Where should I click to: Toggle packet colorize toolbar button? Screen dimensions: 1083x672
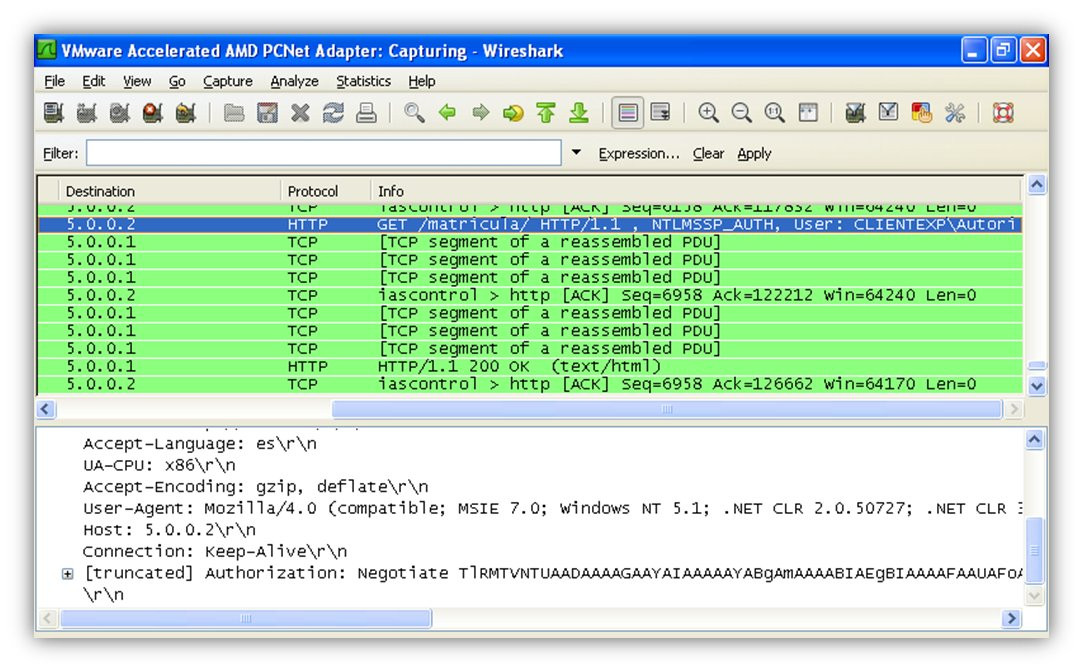click(x=627, y=113)
